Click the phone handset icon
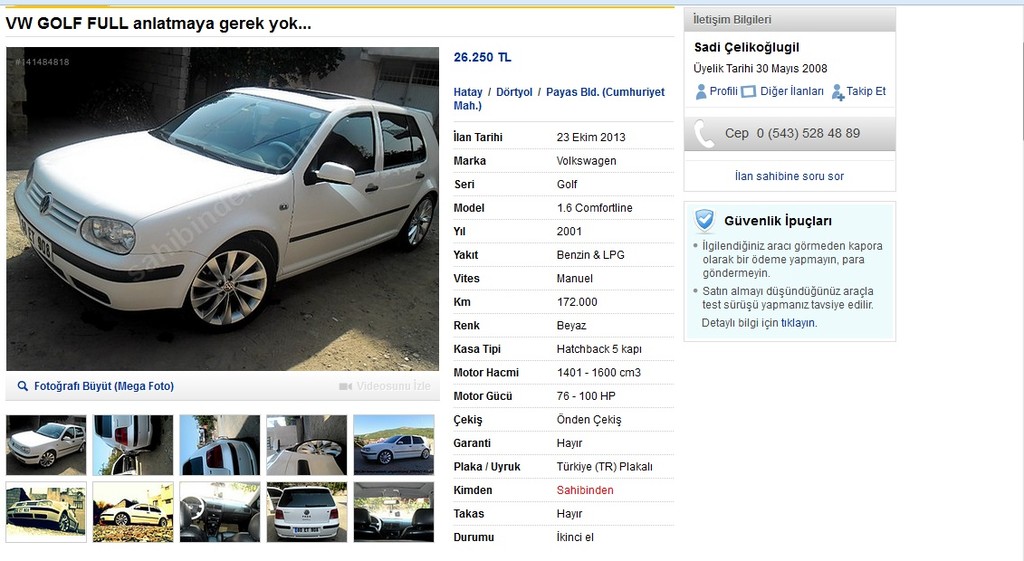 point(704,134)
